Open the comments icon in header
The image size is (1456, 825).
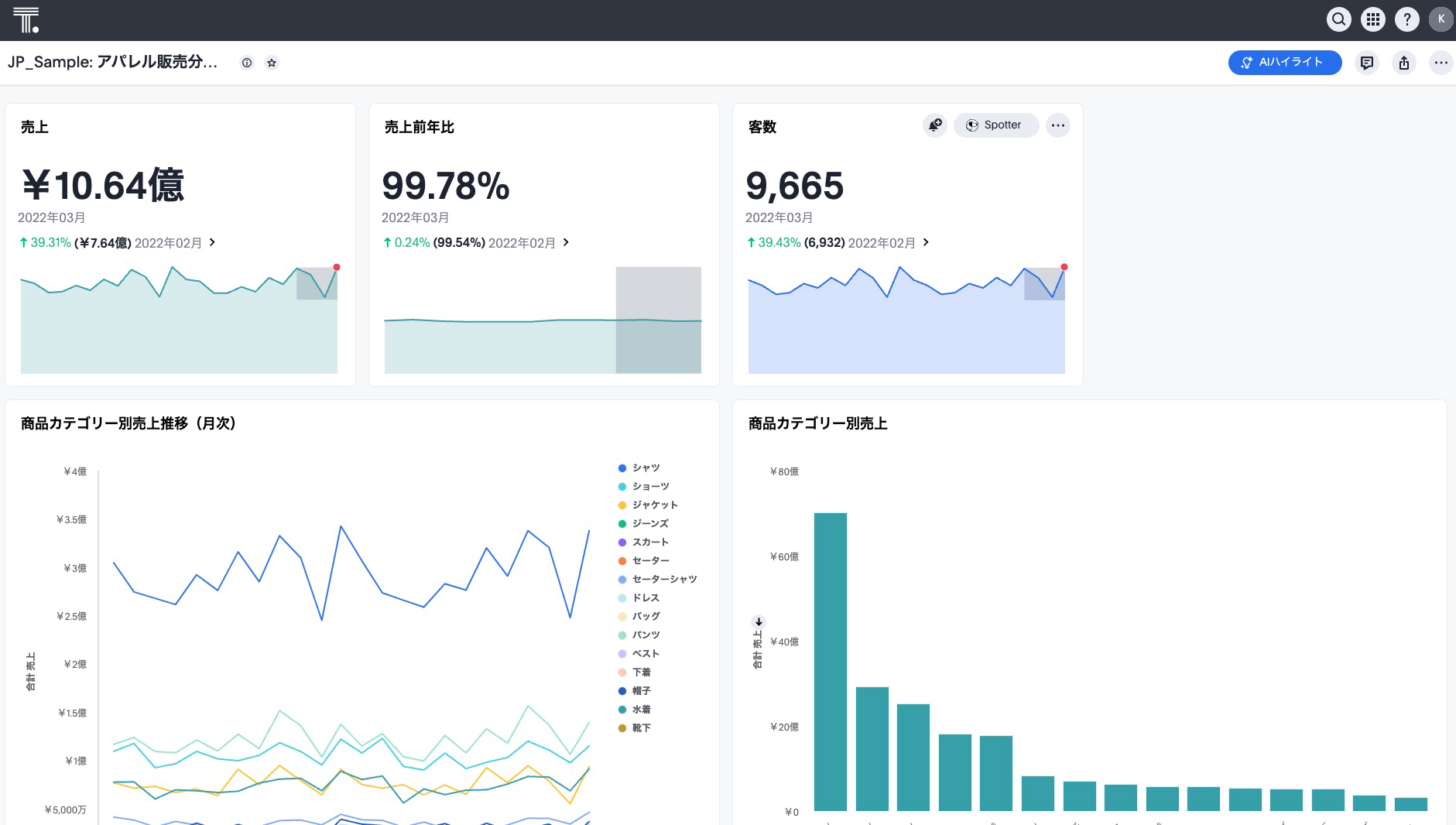1367,63
